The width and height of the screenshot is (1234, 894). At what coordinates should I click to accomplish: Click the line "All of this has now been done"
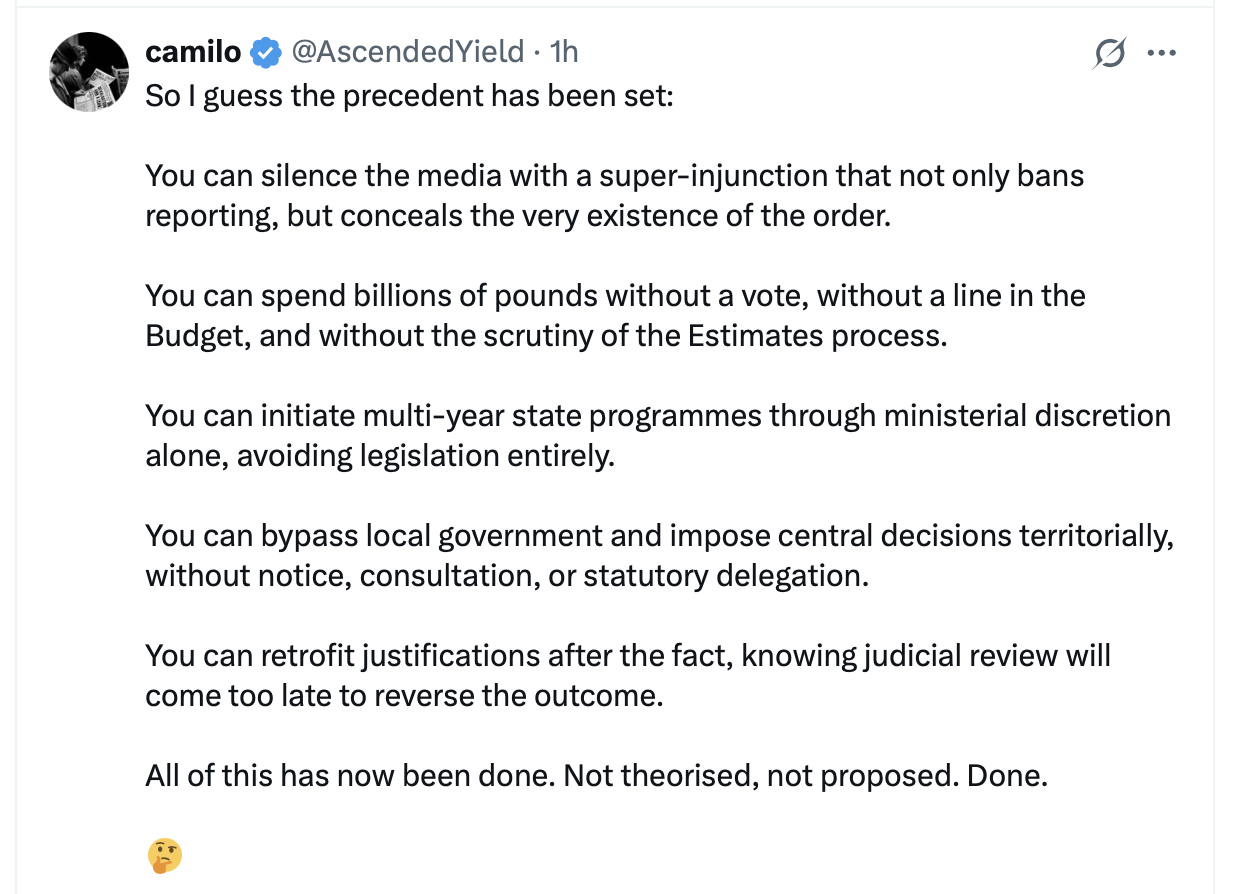(596, 776)
